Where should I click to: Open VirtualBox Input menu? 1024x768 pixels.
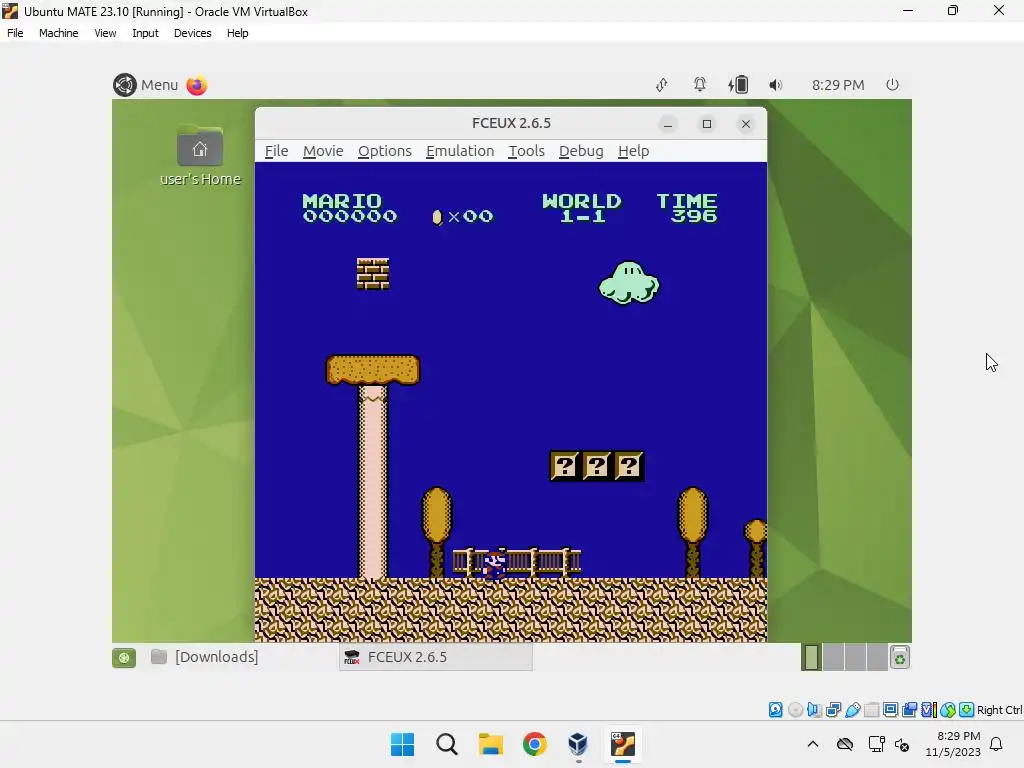[x=145, y=33]
